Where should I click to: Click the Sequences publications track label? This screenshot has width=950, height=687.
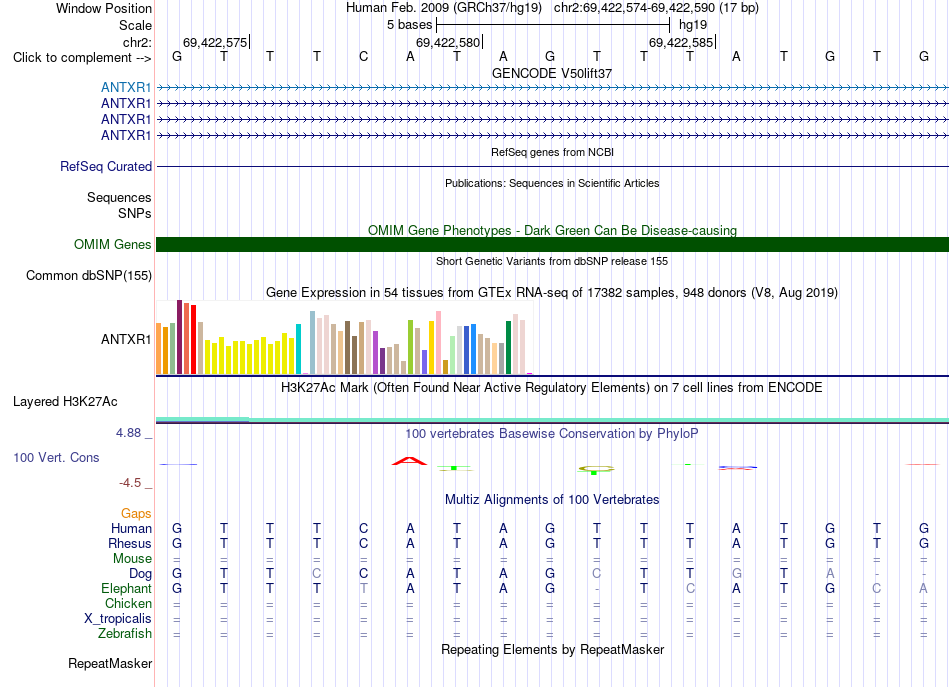[119, 197]
